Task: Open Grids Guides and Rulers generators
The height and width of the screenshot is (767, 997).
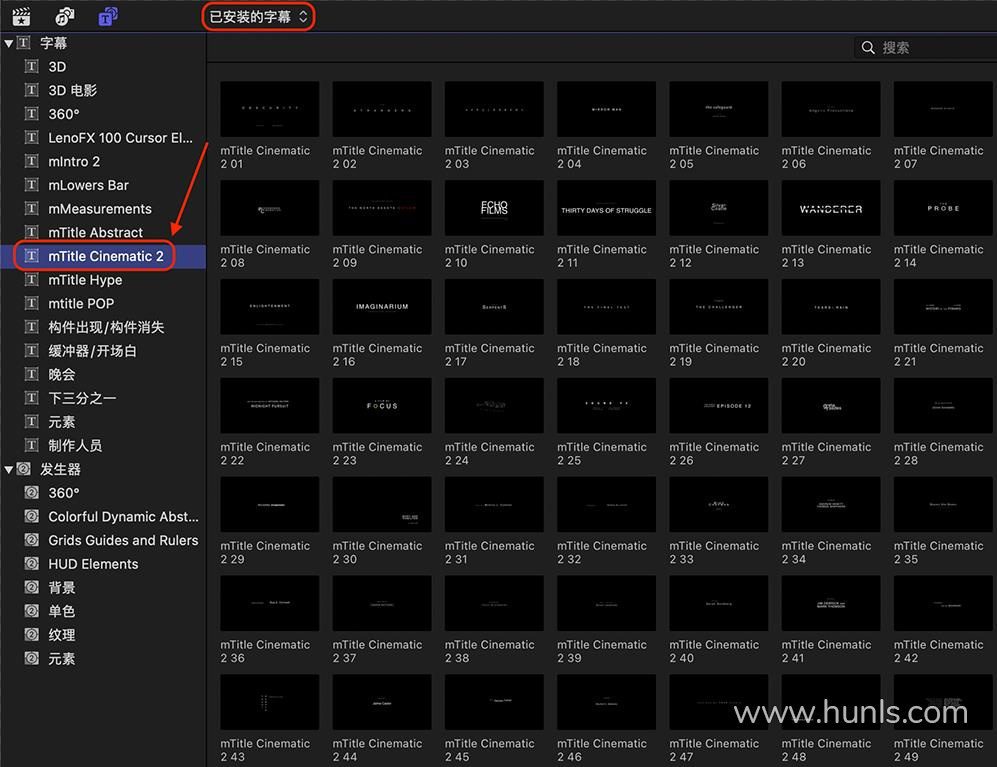Action: (x=123, y=541)
